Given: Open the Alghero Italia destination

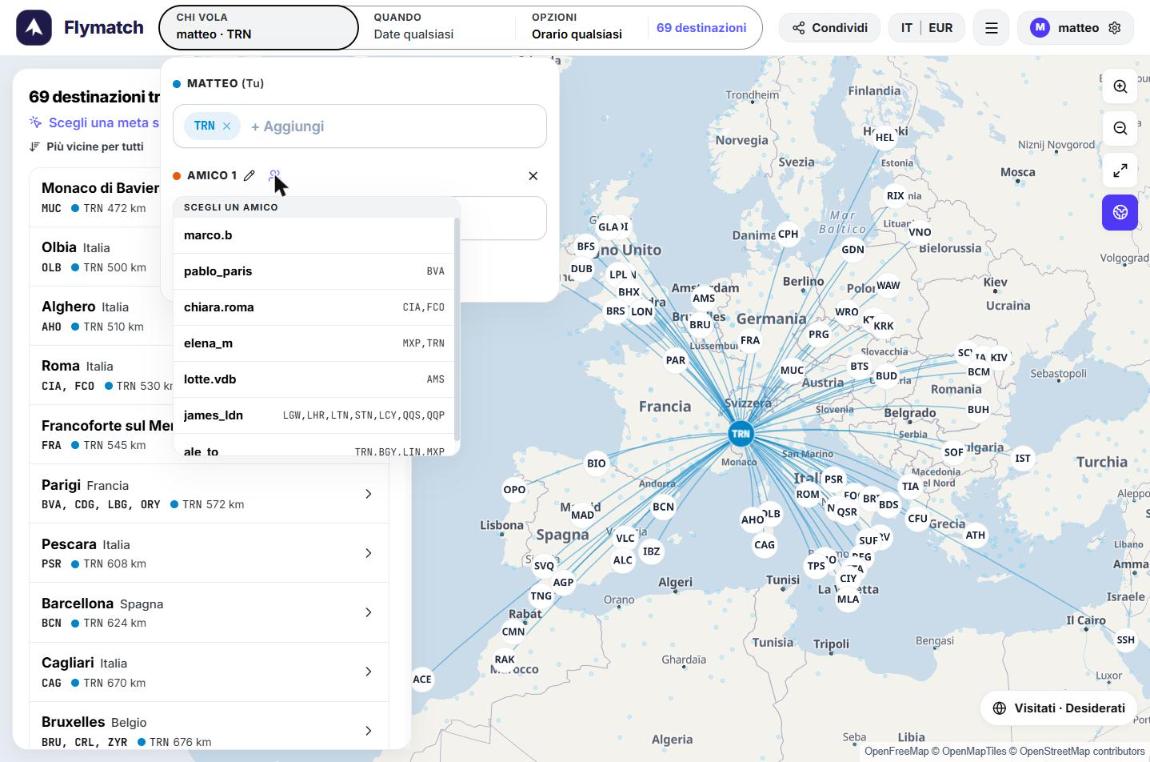Looking at the screenshot, I should [x=100, y=316].
